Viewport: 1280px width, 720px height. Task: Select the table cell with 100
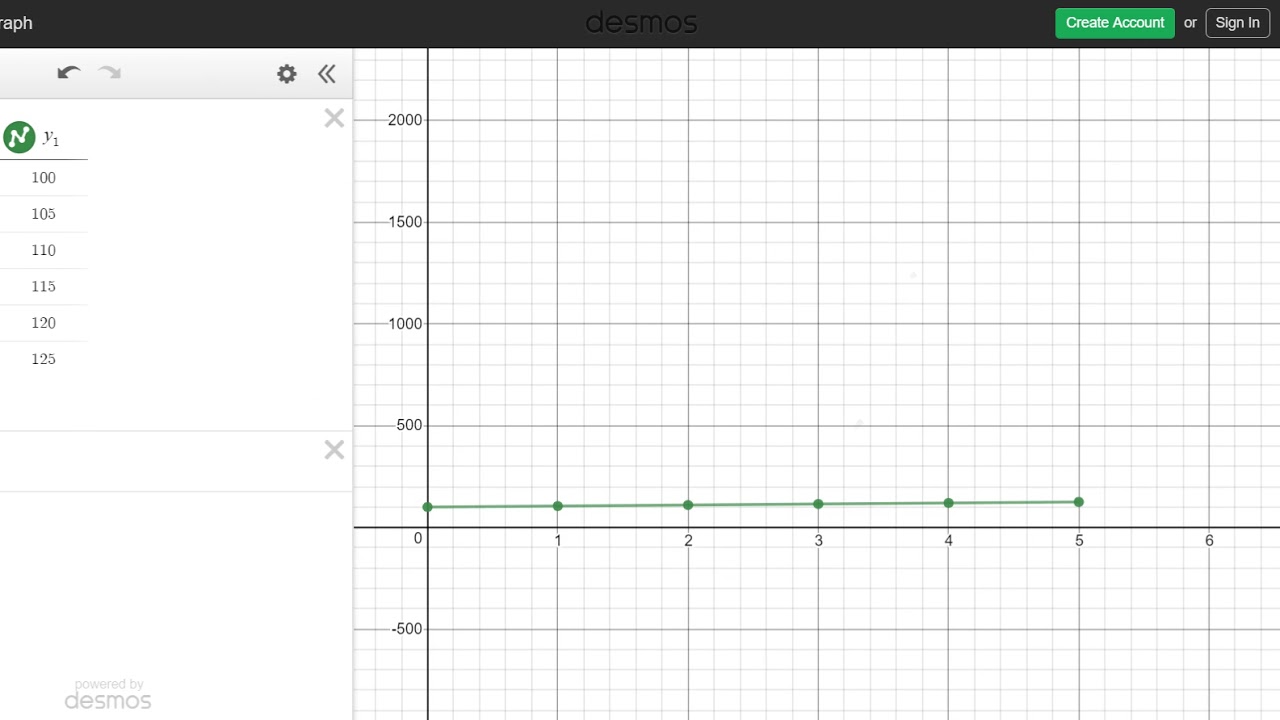click(43, 178)
